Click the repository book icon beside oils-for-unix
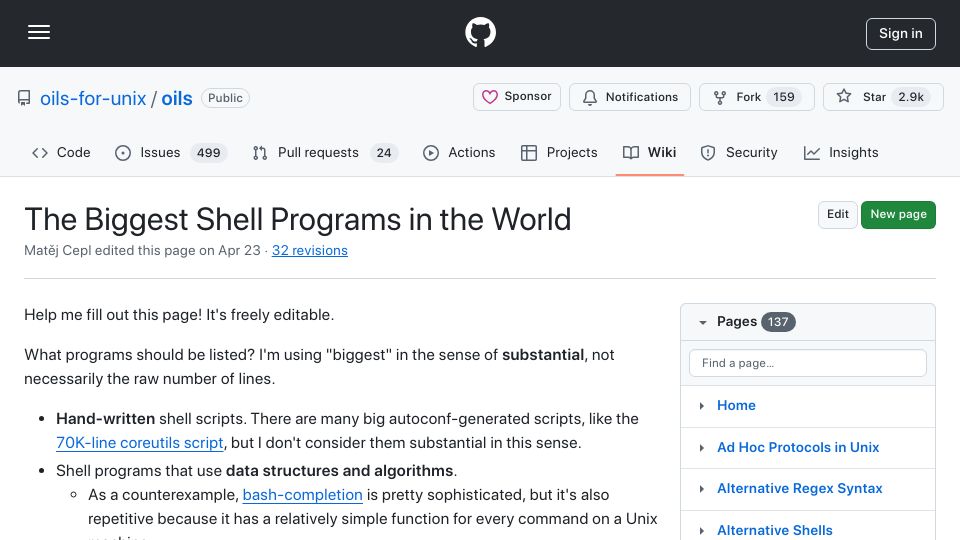 click(x=24, y=98)
